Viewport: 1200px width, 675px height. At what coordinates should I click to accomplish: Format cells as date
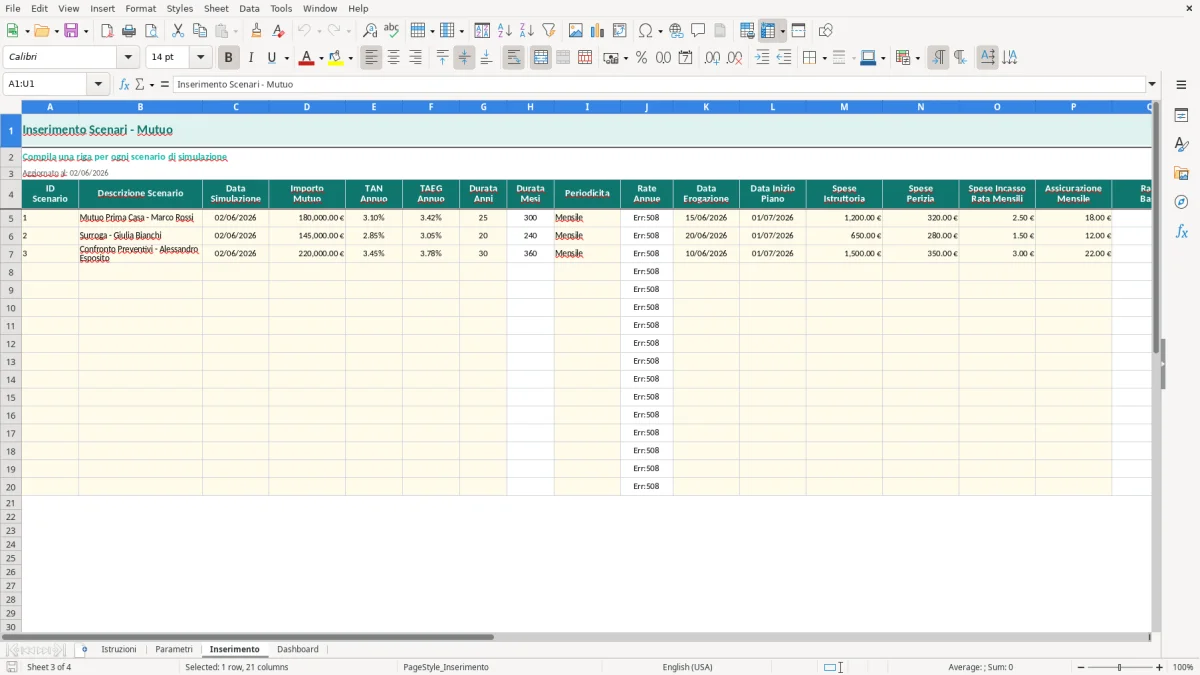point(685,58)
